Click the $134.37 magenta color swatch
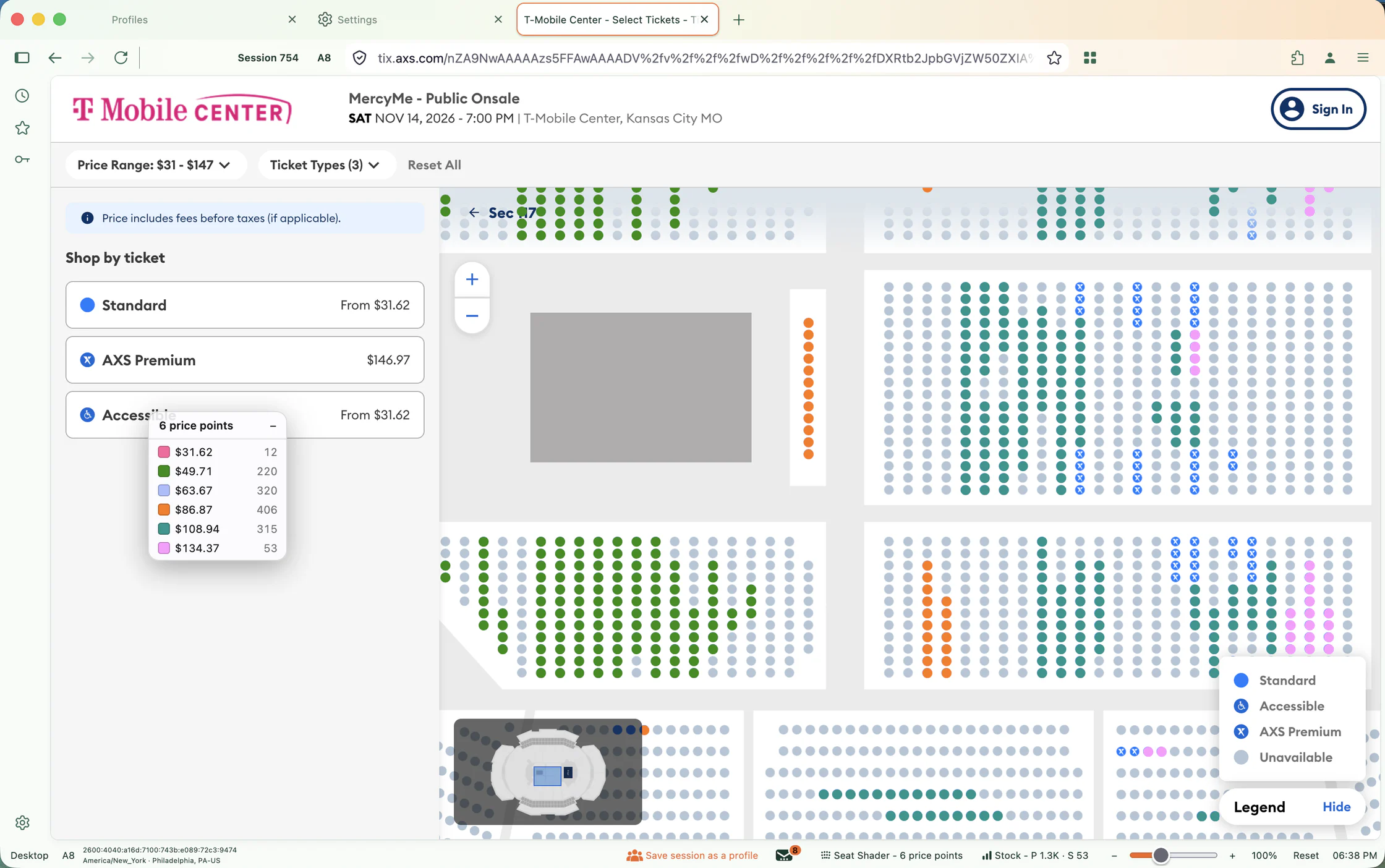The height and width of the screenshot is (868, 1385). 164,548
